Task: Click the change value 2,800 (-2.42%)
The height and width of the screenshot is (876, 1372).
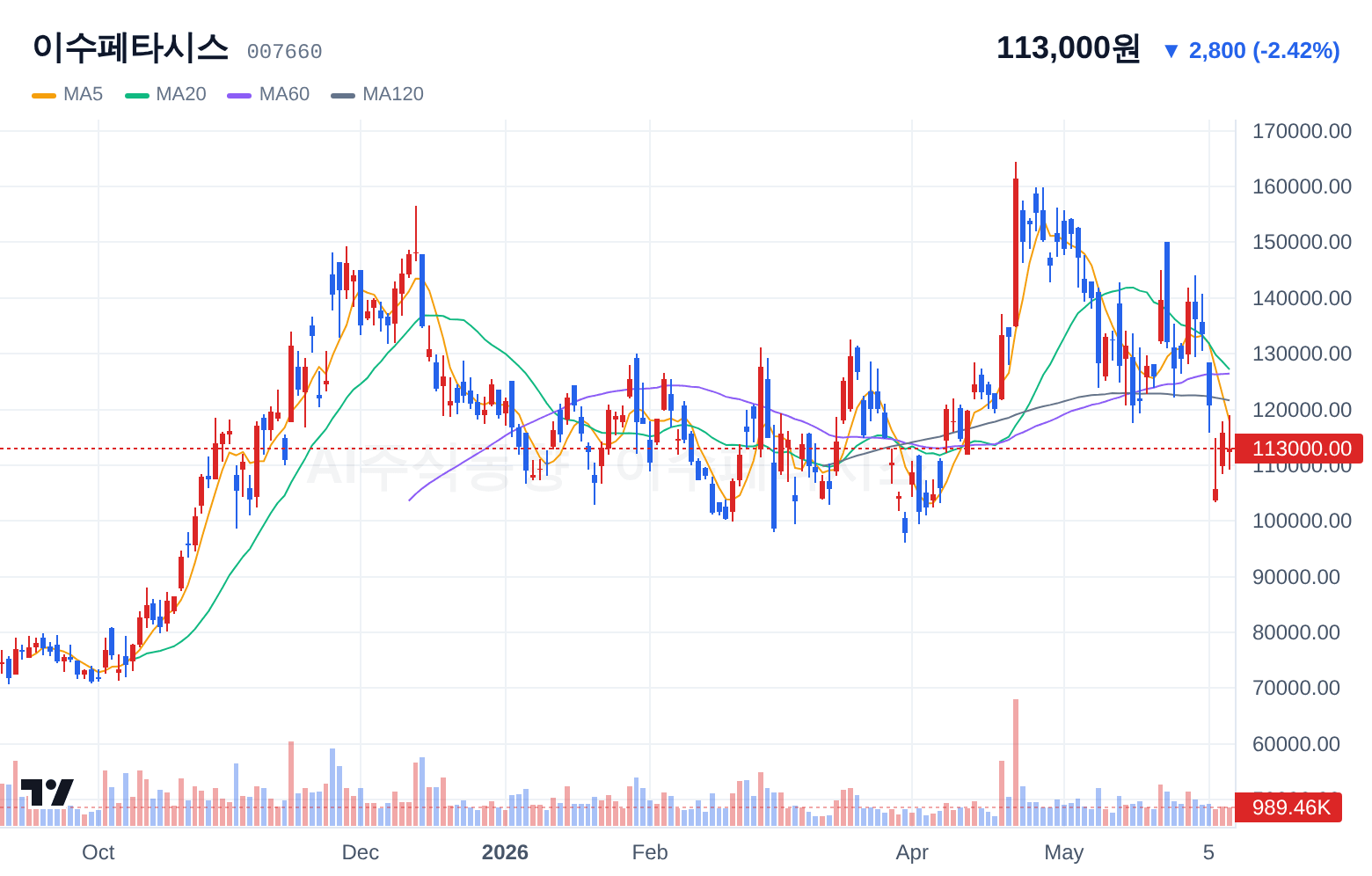Action: [x=1264, y=51]
